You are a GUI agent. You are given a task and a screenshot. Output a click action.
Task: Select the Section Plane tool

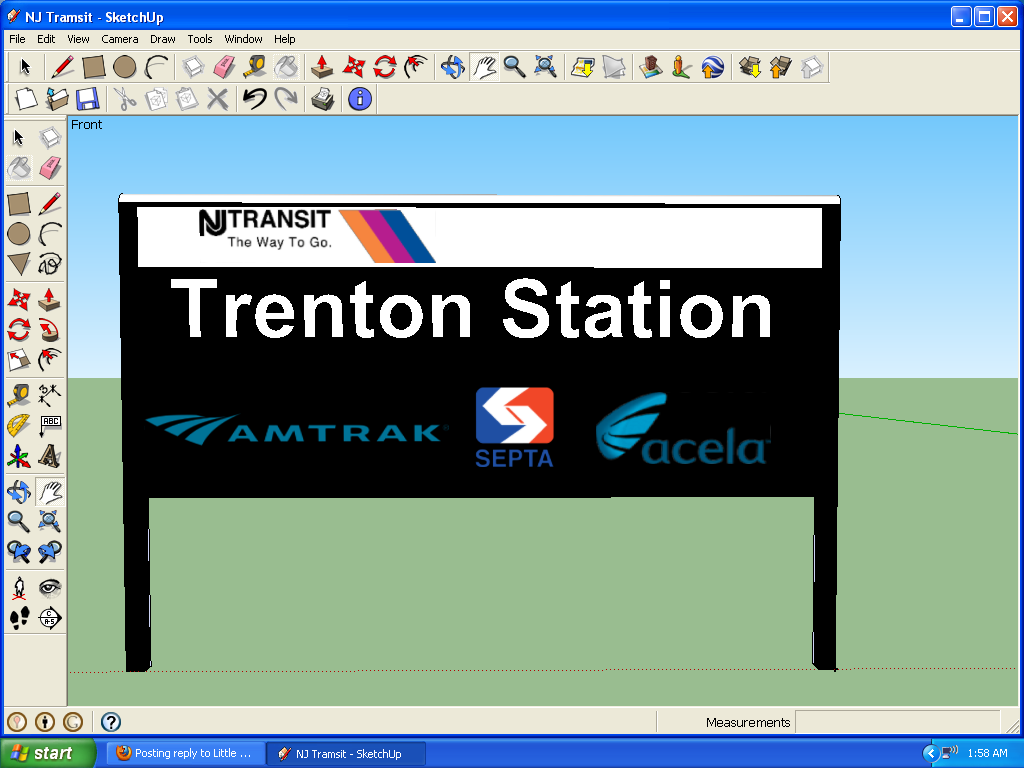point(50,618)
